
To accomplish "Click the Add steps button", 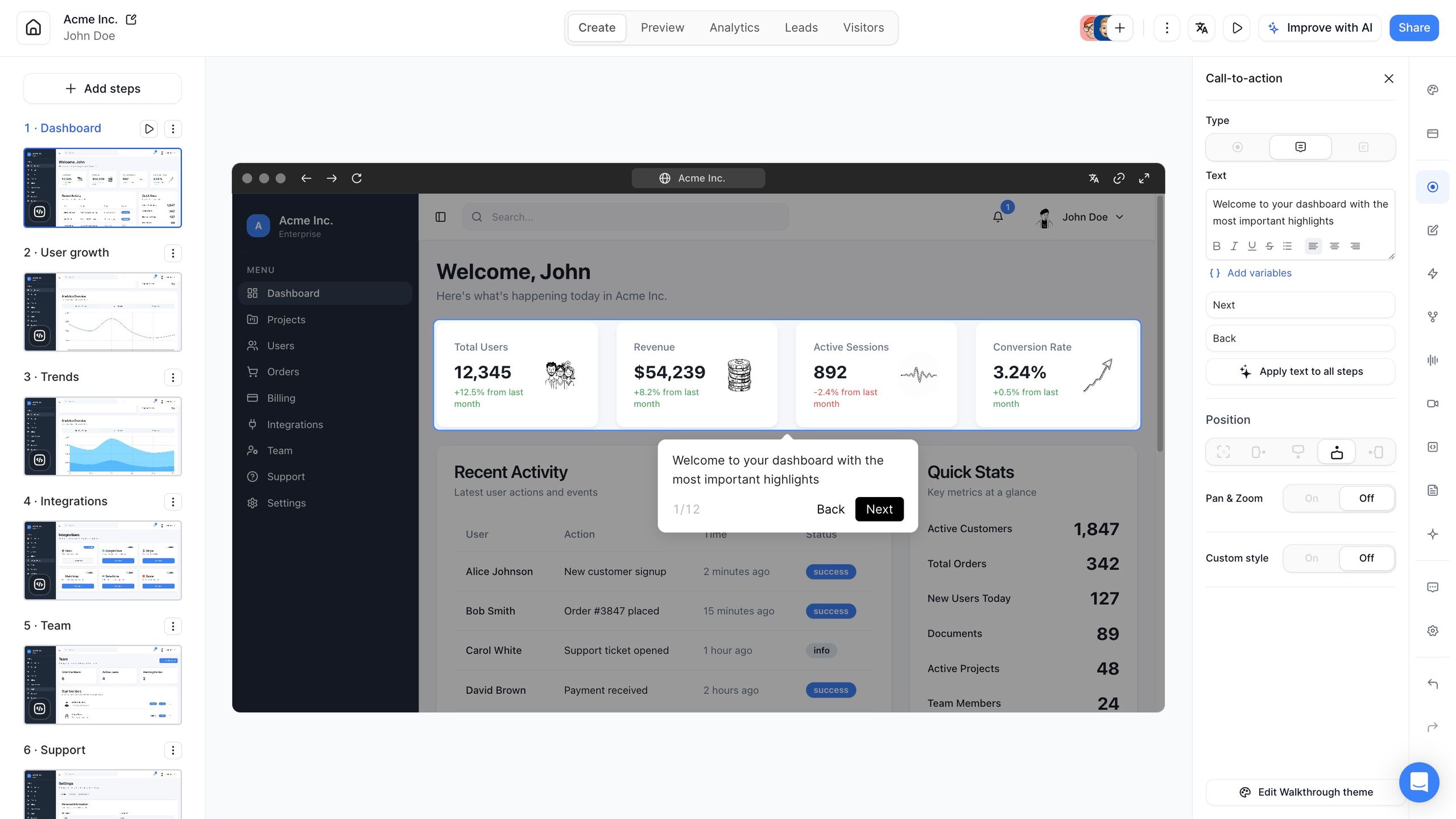I will tap(102, 89).
